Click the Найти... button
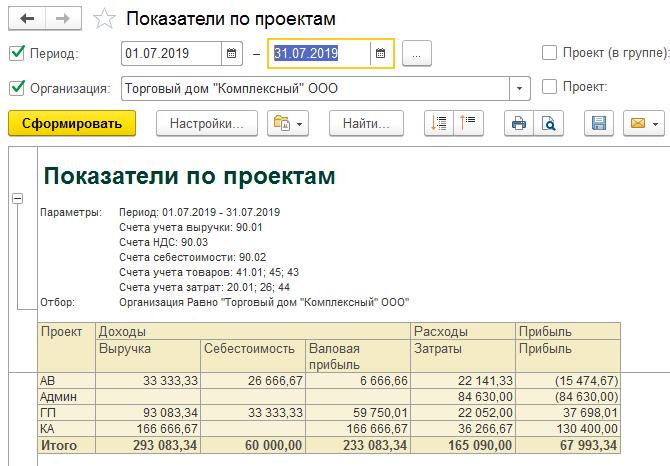The height and width of the screenshot is (466, 670). (x=366, y=123)
